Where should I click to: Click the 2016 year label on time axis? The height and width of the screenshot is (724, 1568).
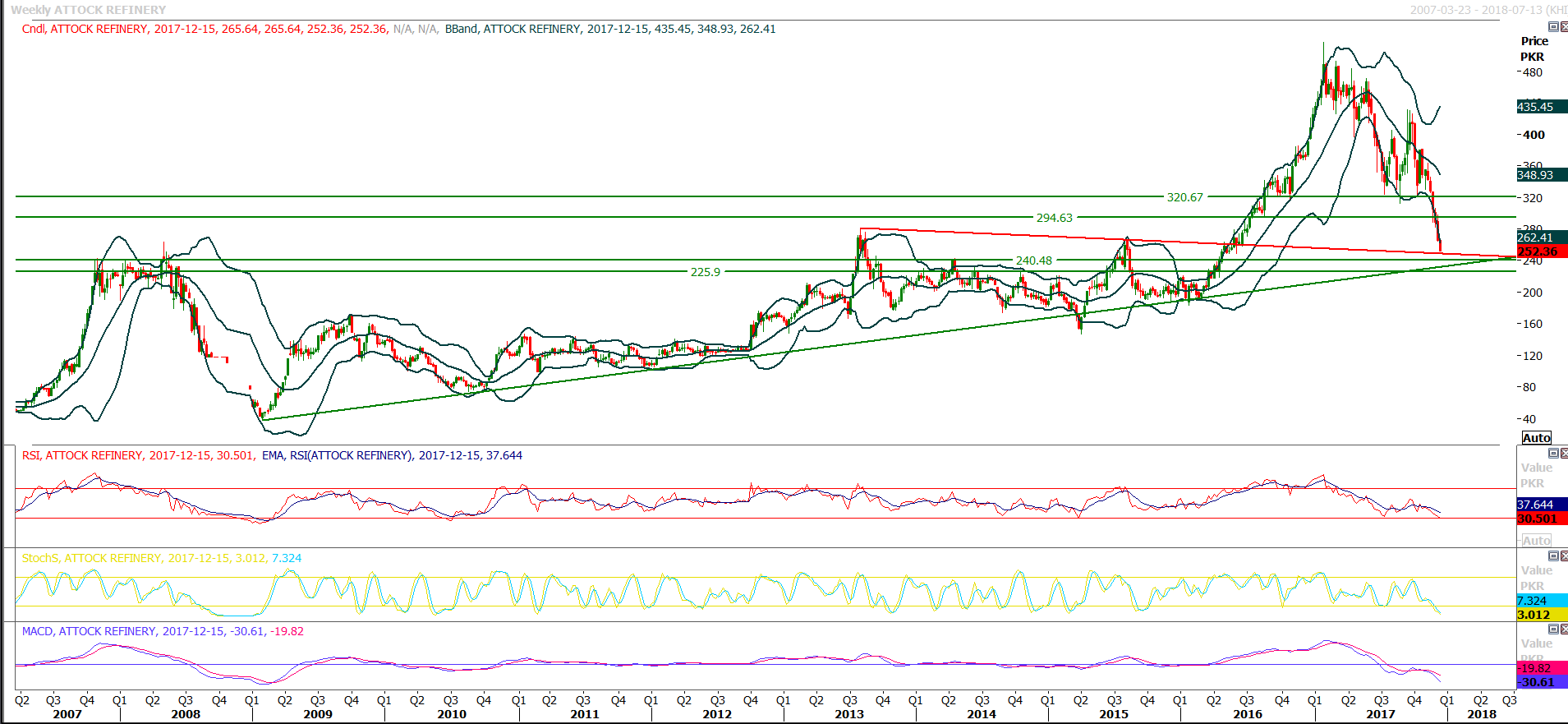1248,714
